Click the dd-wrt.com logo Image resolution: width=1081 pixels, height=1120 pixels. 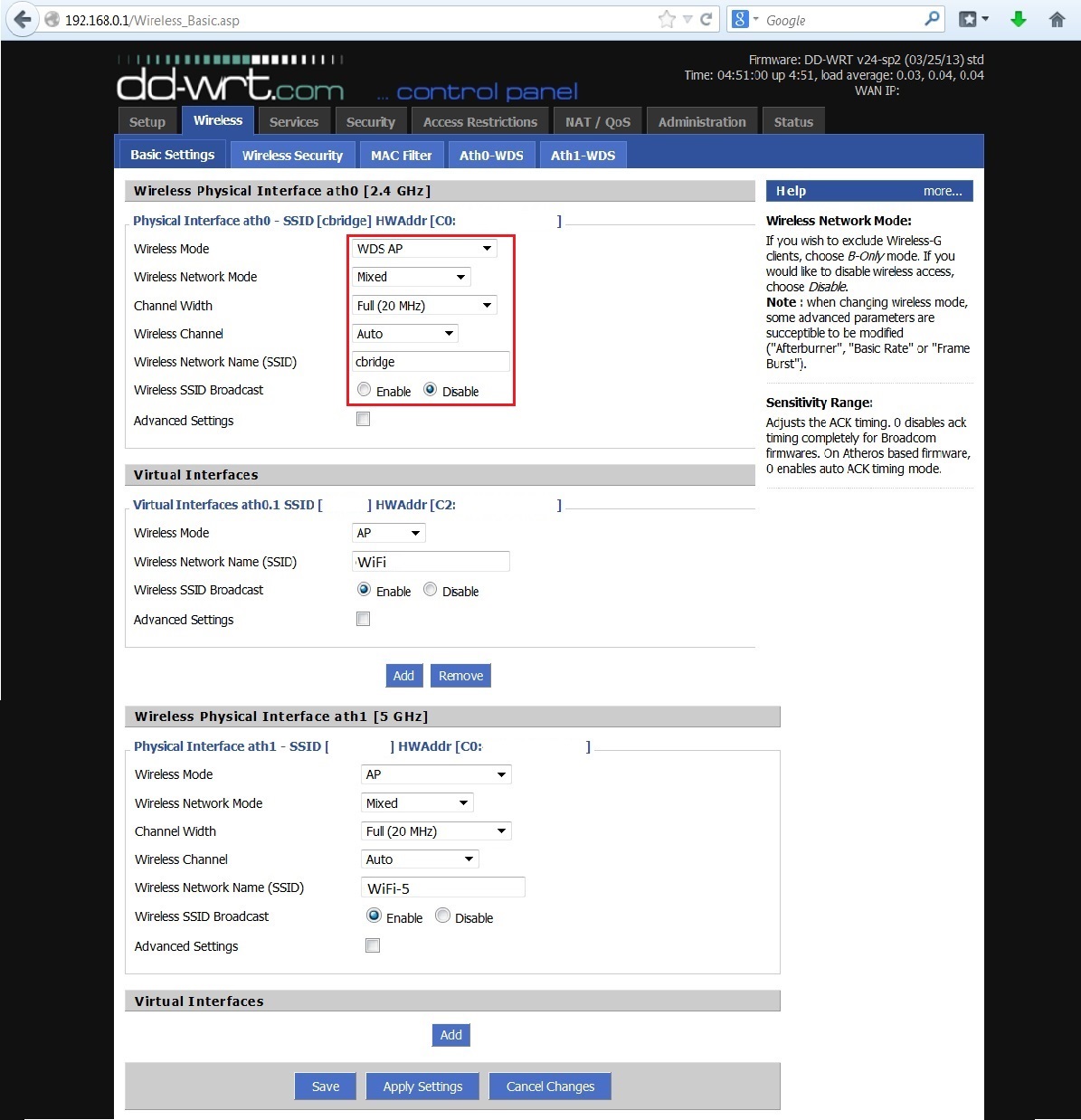point(230,79)
